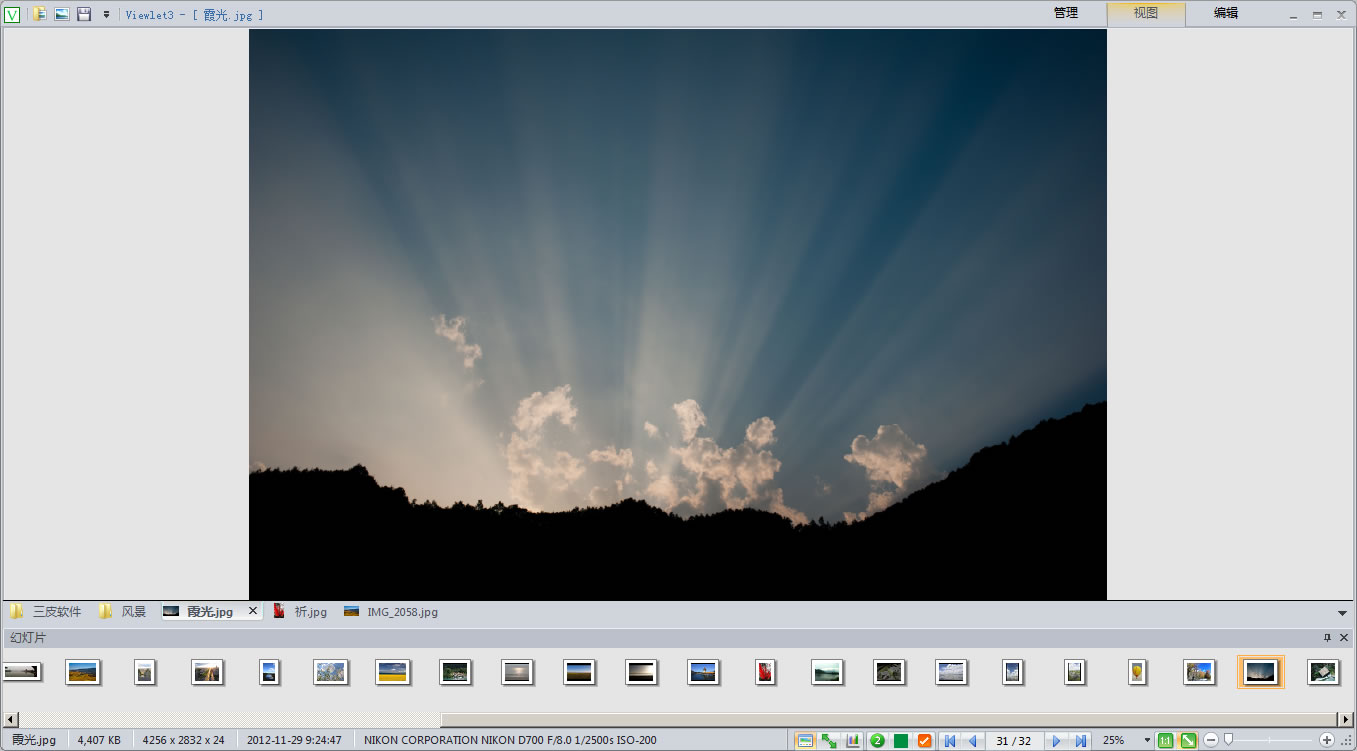Image resolution: width=1357 pixels, height=751 pixels.
Task: Go to the next image
Action: (1057, 741)
